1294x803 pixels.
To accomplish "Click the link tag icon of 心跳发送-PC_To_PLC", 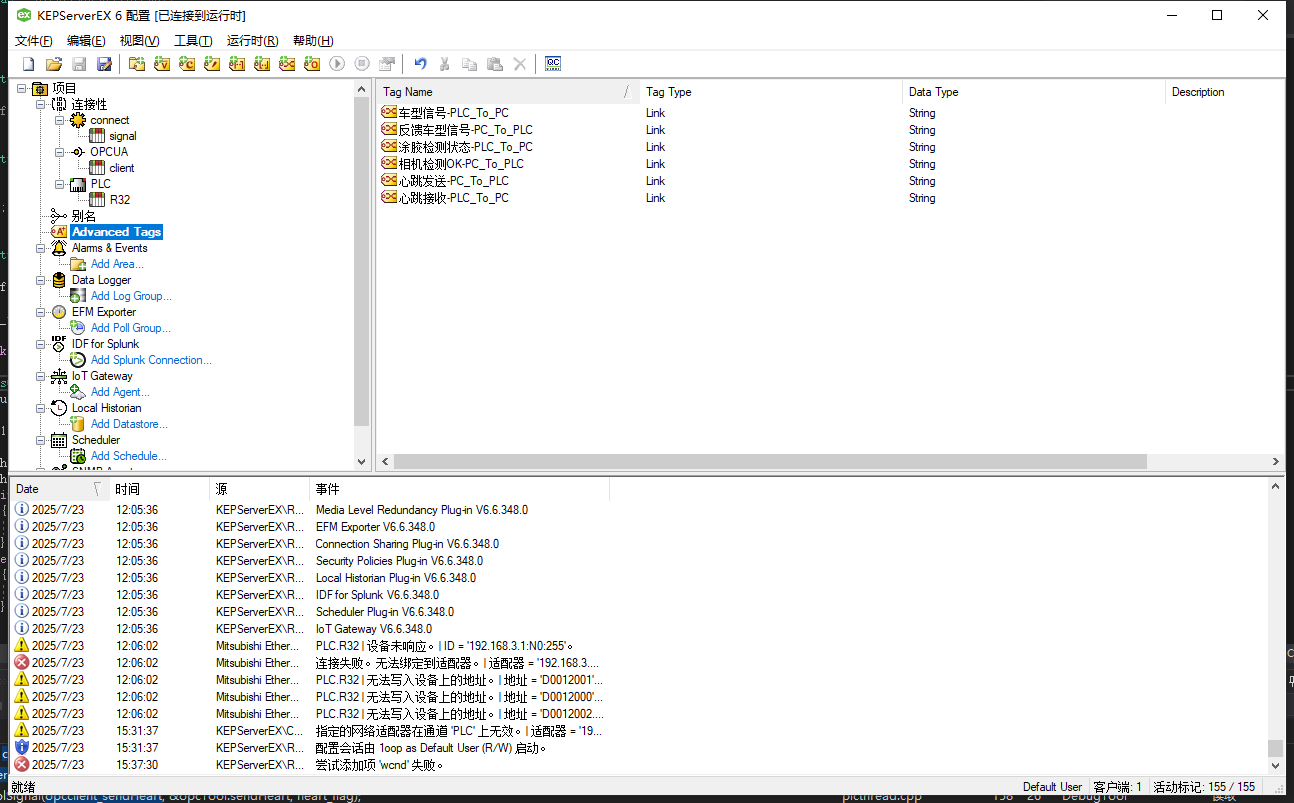I will (390, 181).
